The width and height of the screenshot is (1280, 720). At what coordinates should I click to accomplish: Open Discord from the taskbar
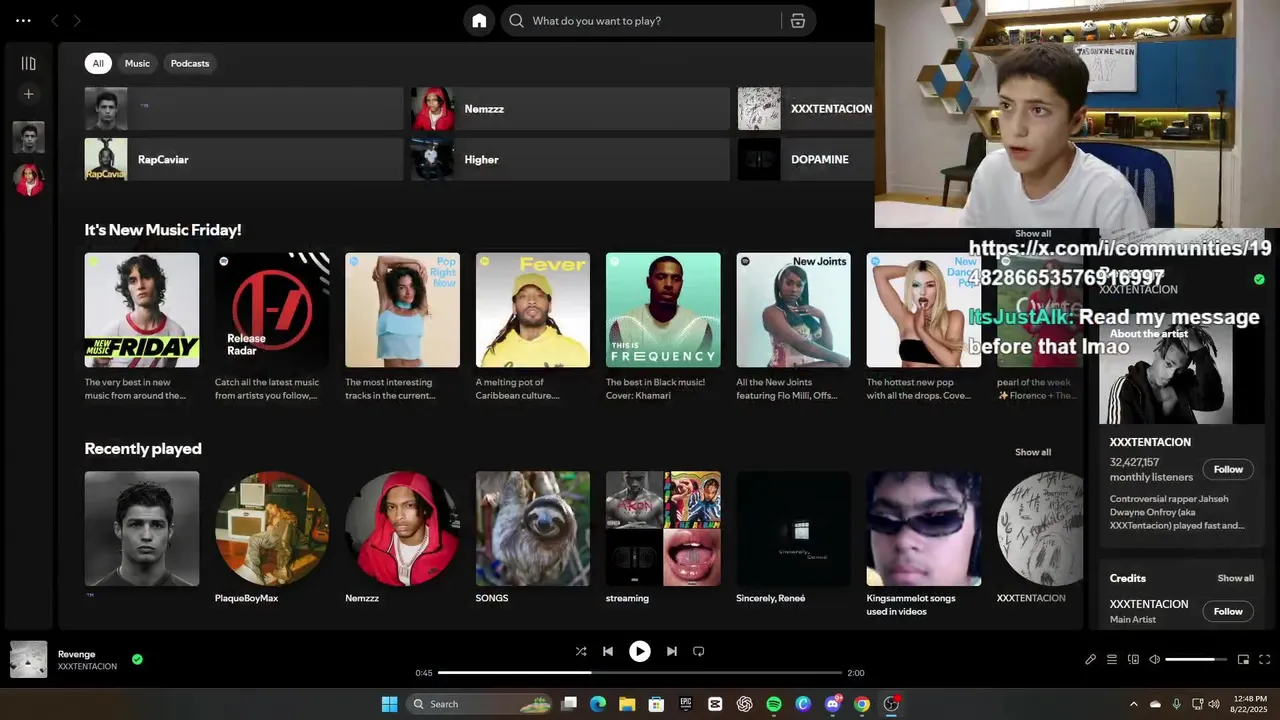tap(833, 704)
